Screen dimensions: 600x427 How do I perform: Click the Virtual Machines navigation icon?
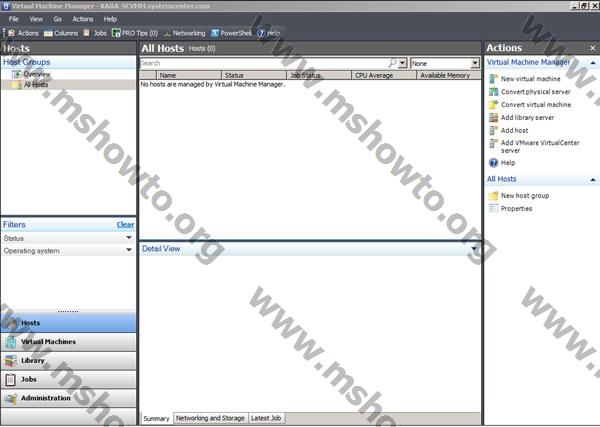(x=11, y=342)
